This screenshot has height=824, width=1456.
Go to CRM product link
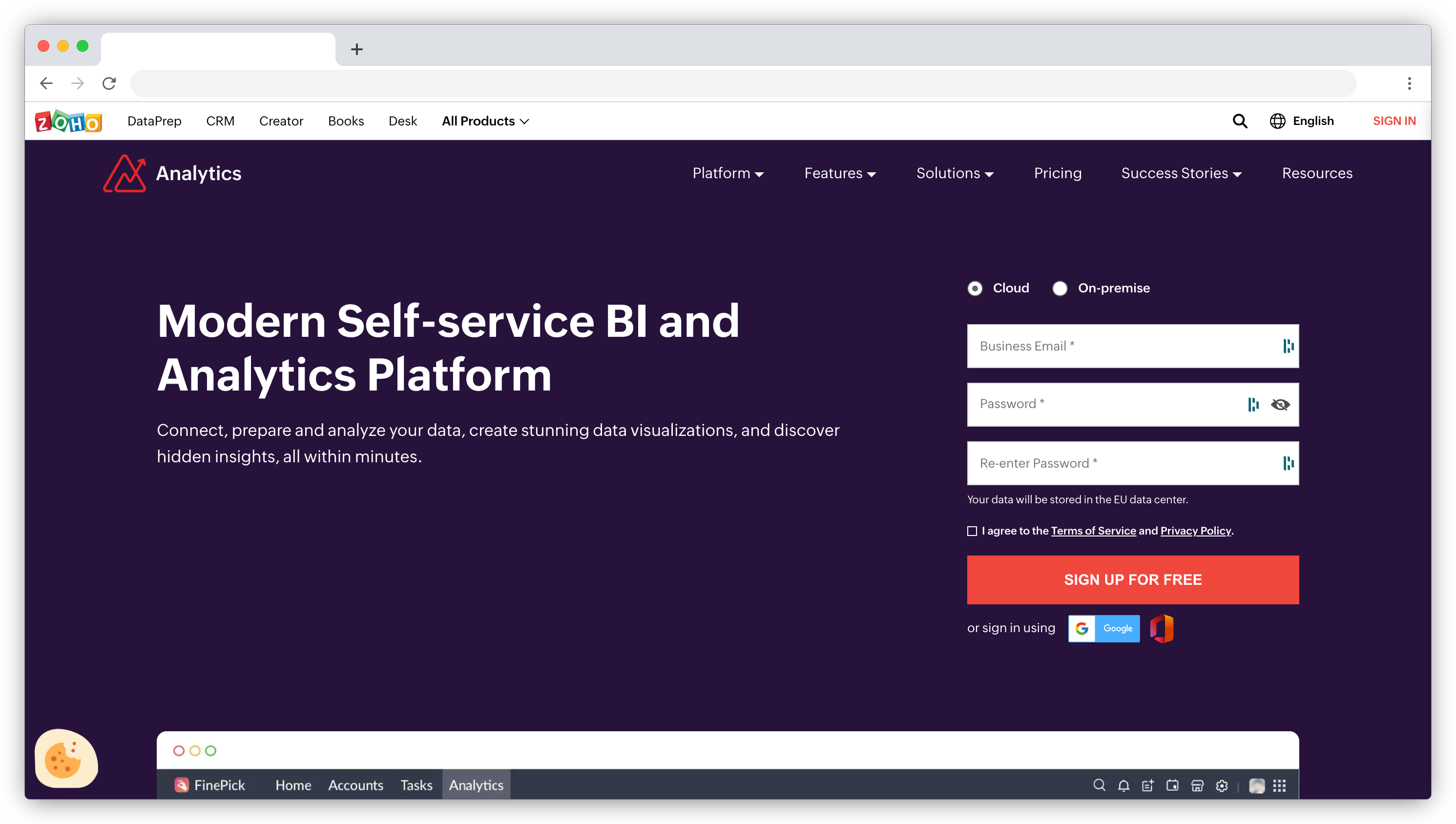click(220, 121)
